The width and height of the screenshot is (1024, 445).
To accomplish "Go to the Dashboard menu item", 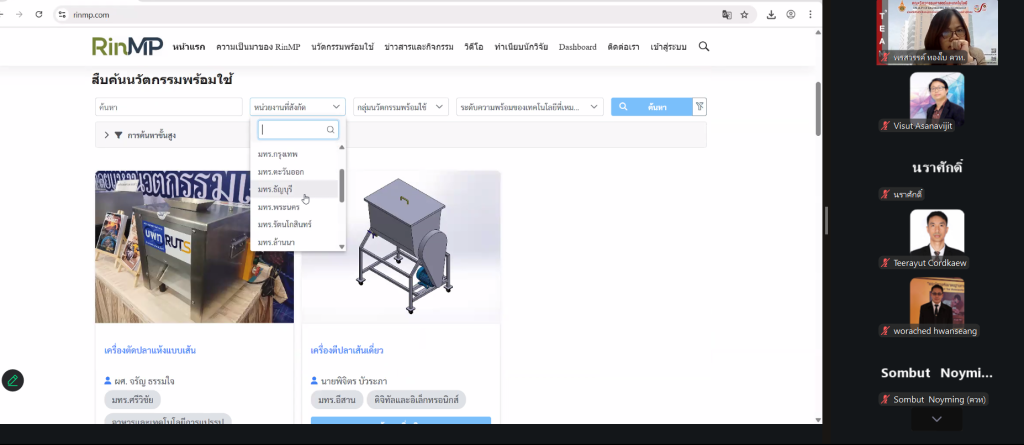I will click(x=577, y=47).
